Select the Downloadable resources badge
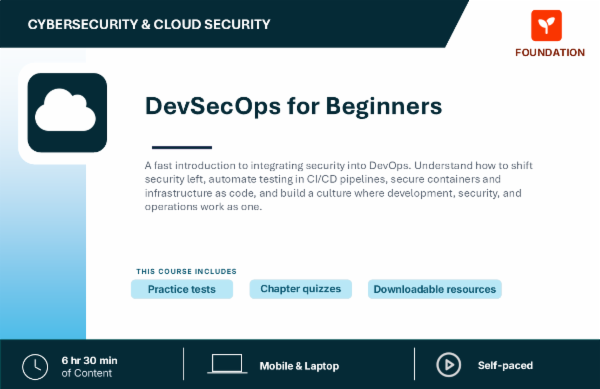Viewport: 600px width, 389px height. [x=435, y=289]
